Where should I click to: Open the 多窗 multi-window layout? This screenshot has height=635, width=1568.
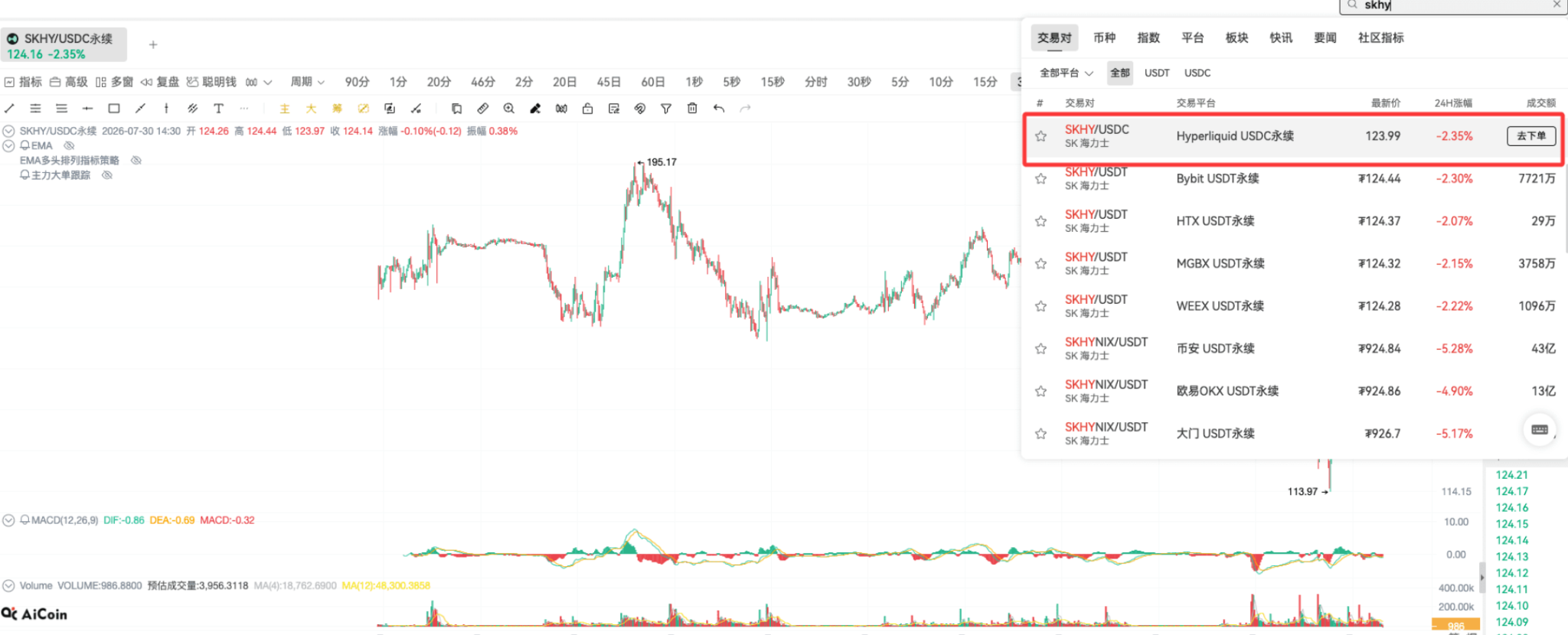[114, 82]
